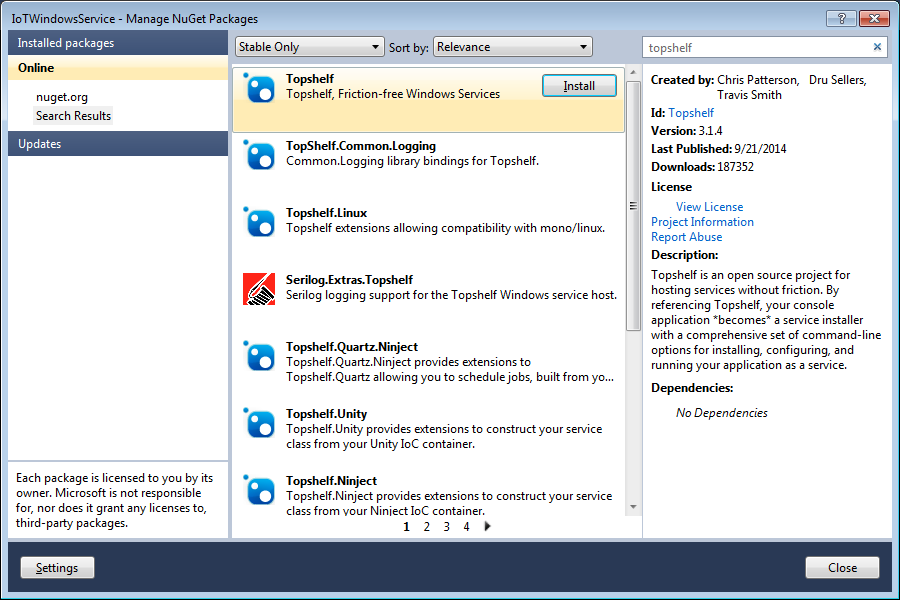Expand the Installed packages section

tap(118, 43)
